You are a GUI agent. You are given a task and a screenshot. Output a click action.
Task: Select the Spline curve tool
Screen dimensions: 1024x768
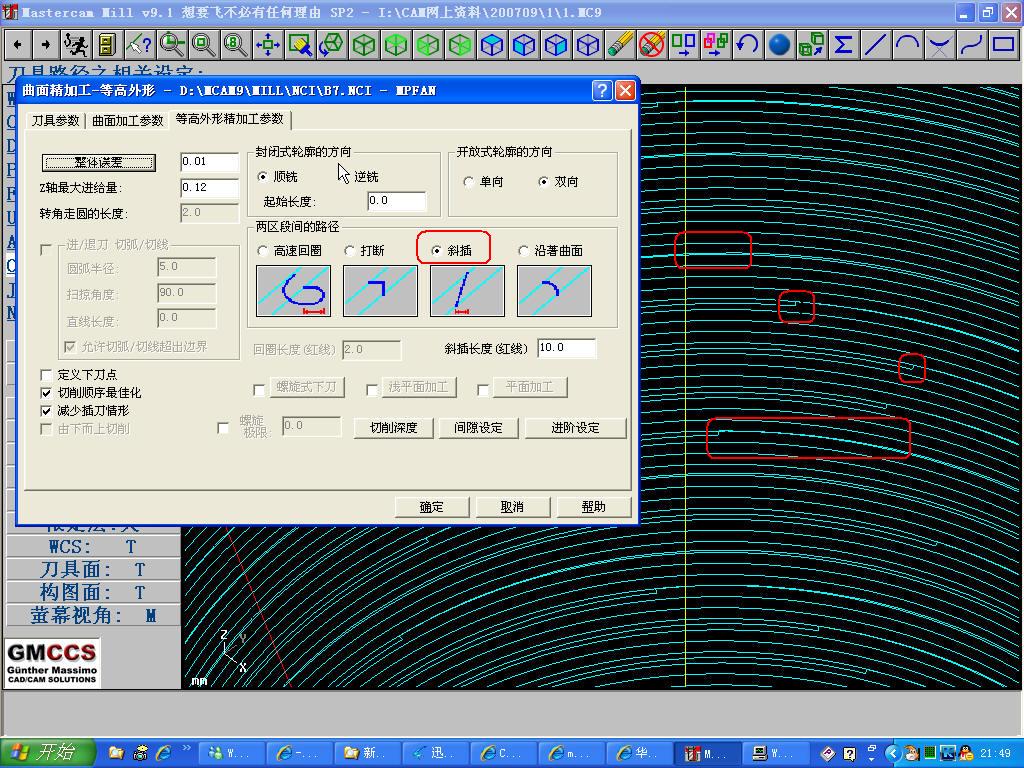[x=972, y=44]
